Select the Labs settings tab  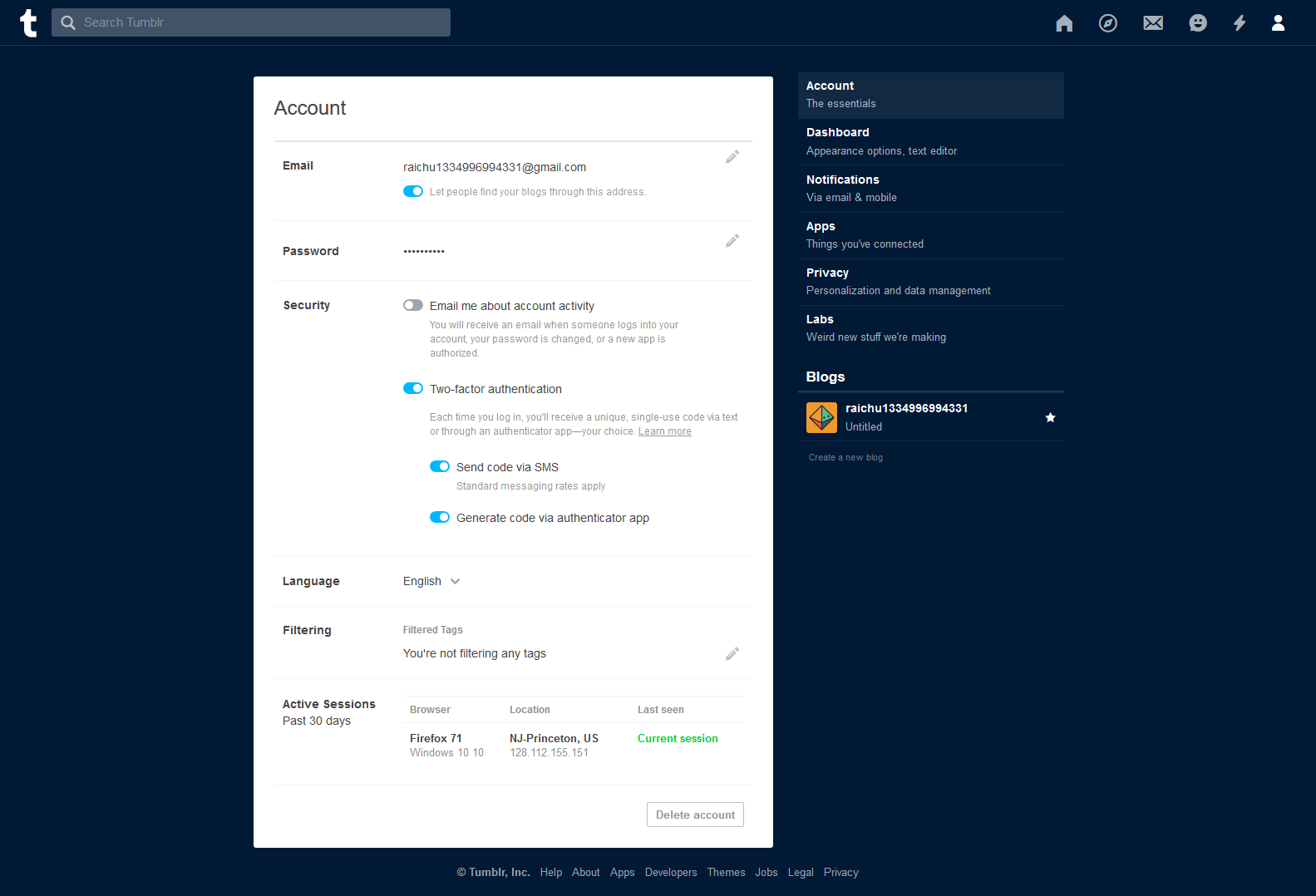tap(931, 328)
